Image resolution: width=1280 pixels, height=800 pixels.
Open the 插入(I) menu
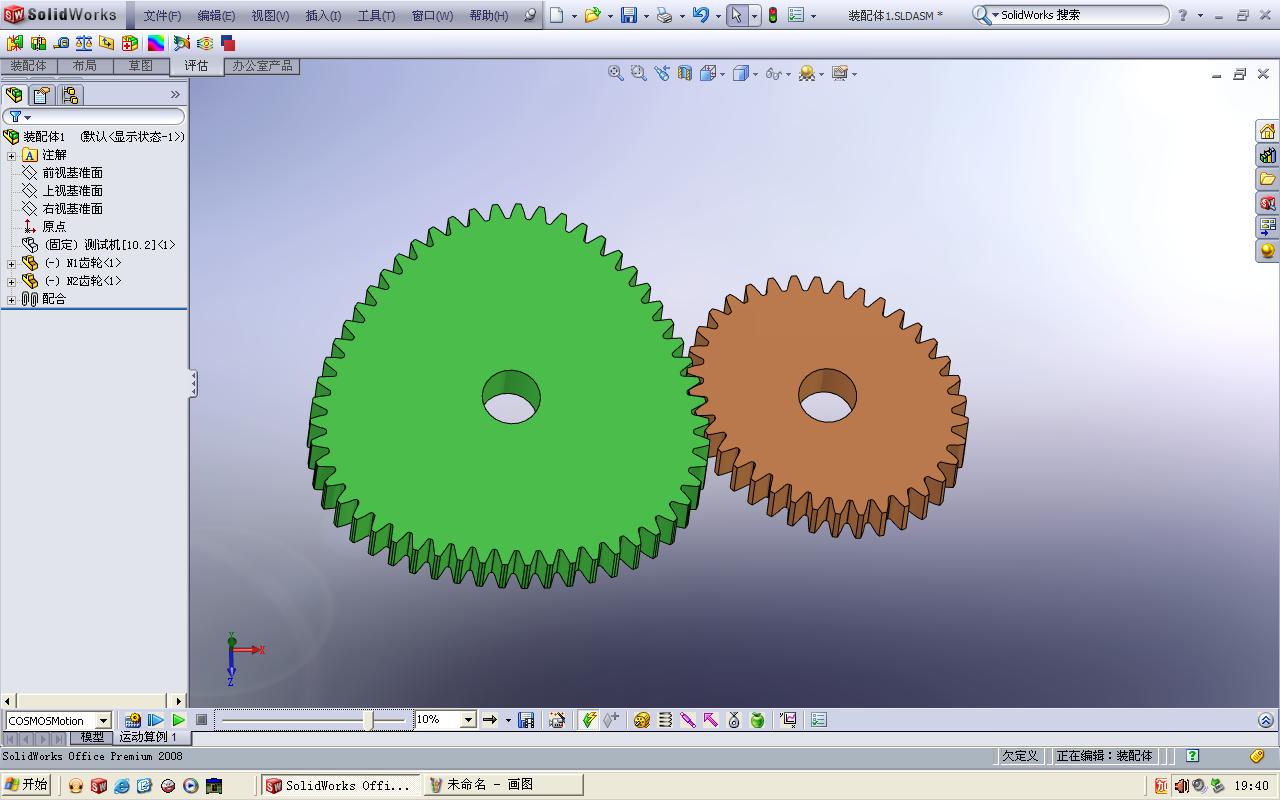point(323,15)
